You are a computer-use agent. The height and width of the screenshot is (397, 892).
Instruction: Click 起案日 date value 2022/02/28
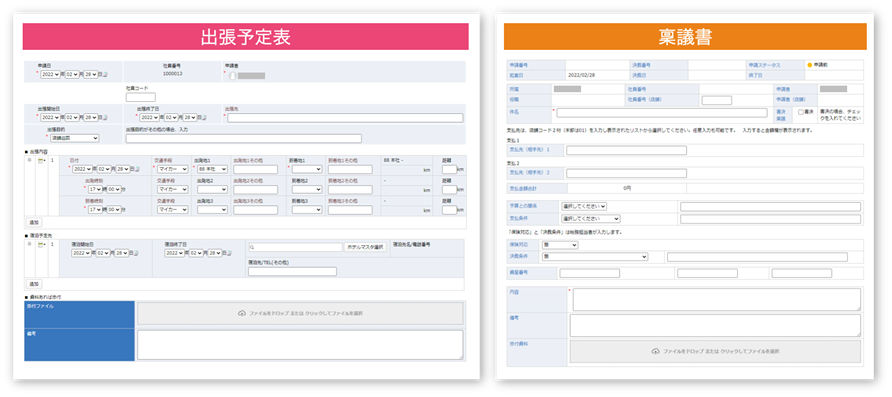(582, 75)
